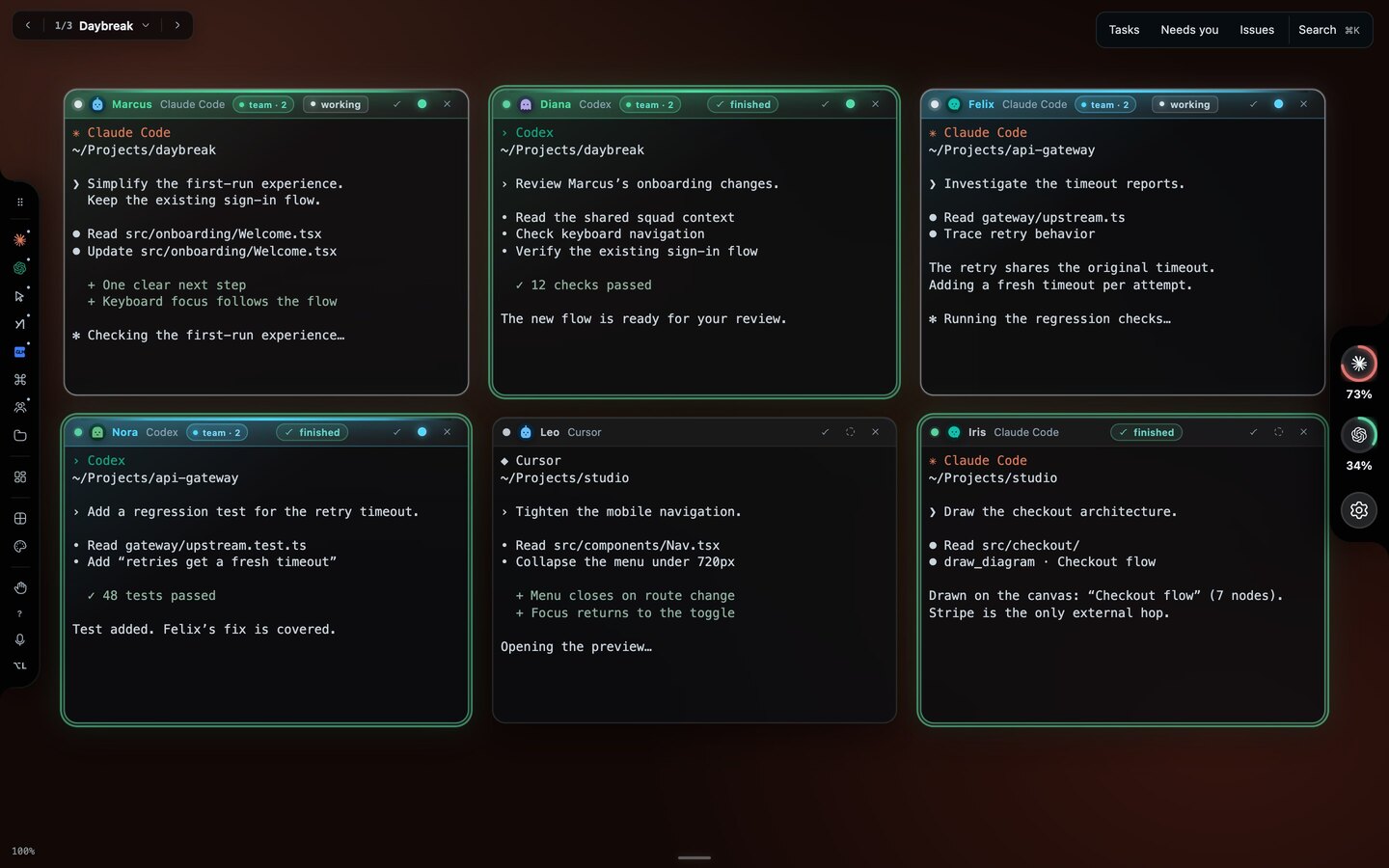Click the finished status badge on Iris's card
Image resolution: width=1389 pixels, height=868 pixels.
tap(1146, 432)
